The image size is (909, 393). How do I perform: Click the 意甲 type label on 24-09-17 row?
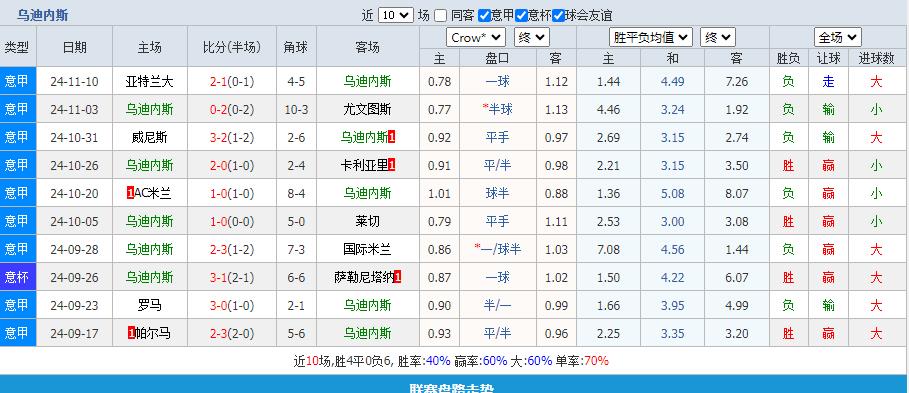[17, 333]
